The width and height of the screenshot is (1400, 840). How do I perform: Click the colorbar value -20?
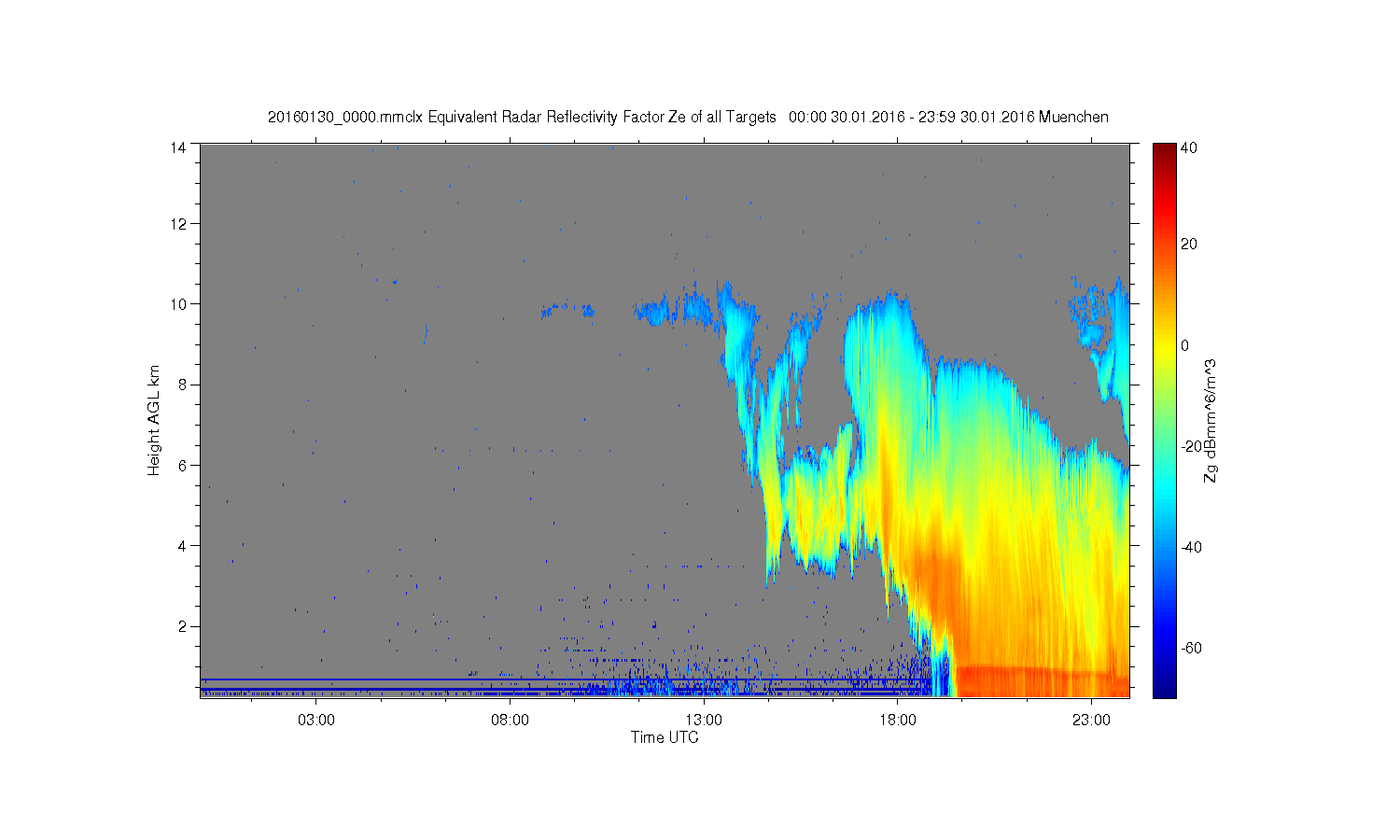pos(1192,446)
